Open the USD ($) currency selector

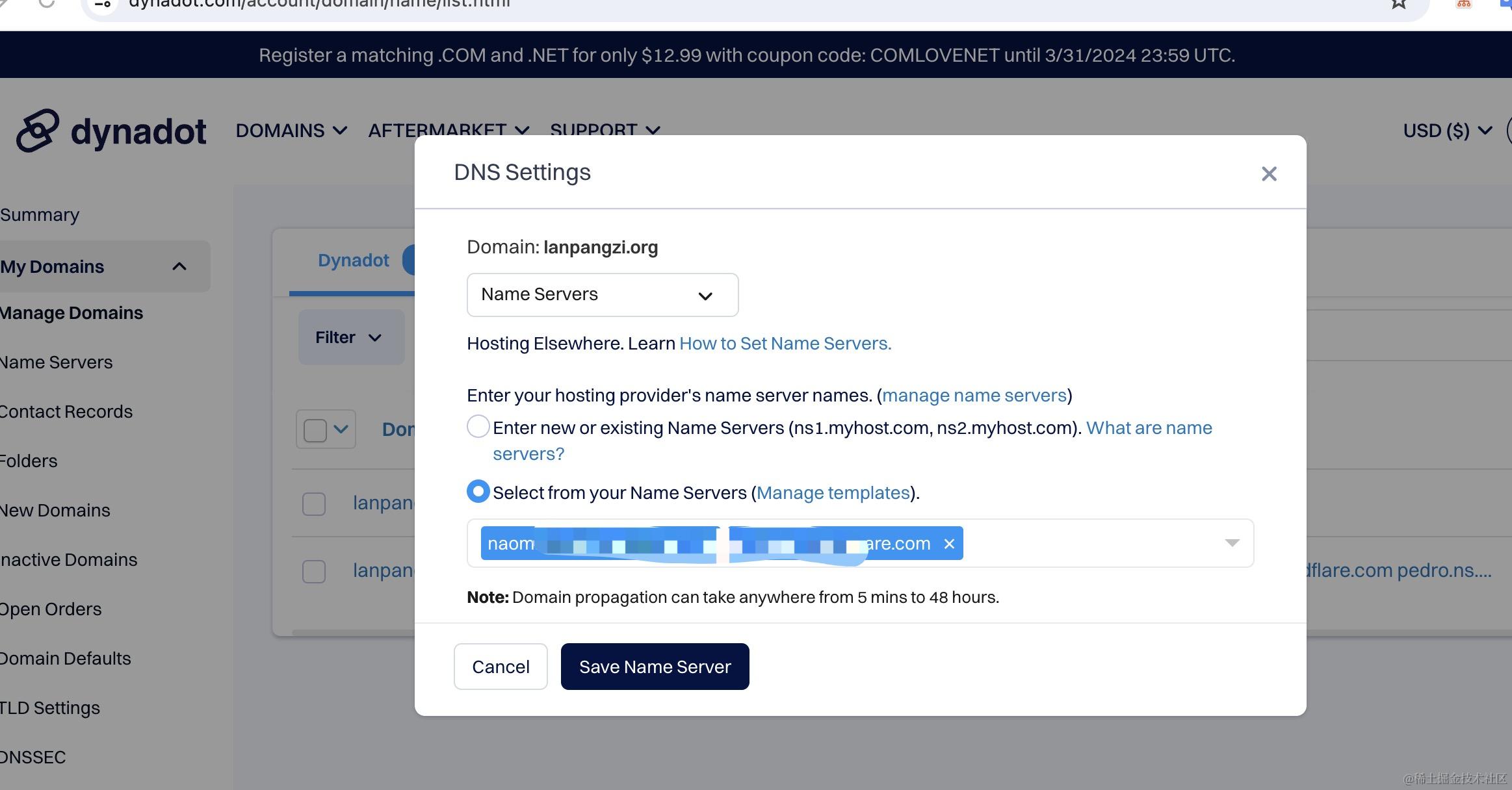1447,131
